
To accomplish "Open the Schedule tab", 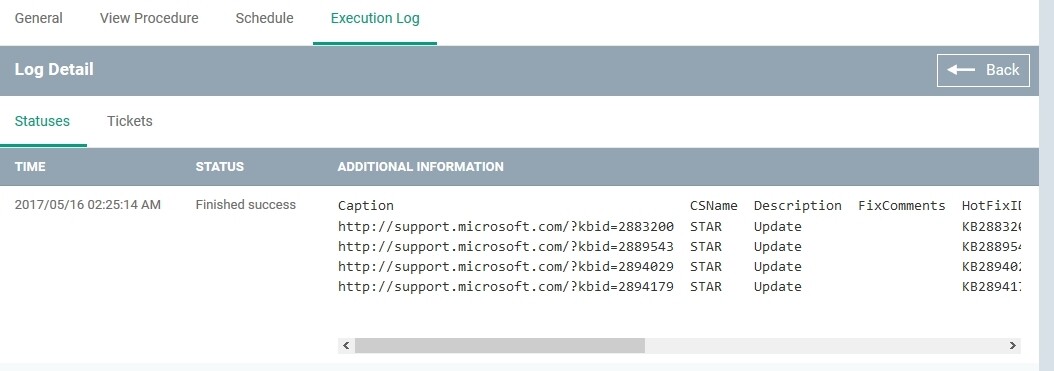I will (x=264, y=18).
